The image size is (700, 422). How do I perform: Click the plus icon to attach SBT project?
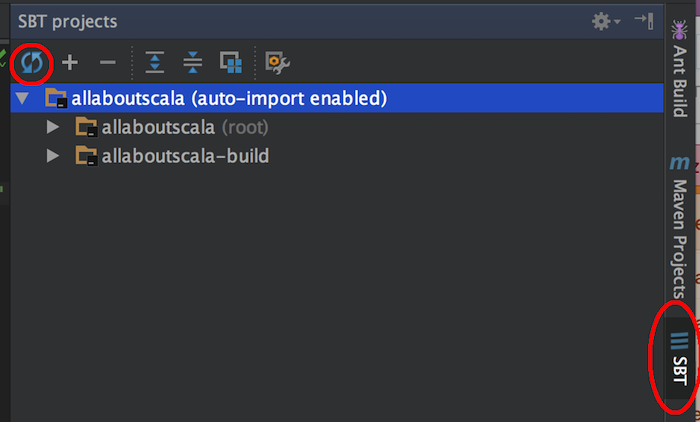[70, 63]
